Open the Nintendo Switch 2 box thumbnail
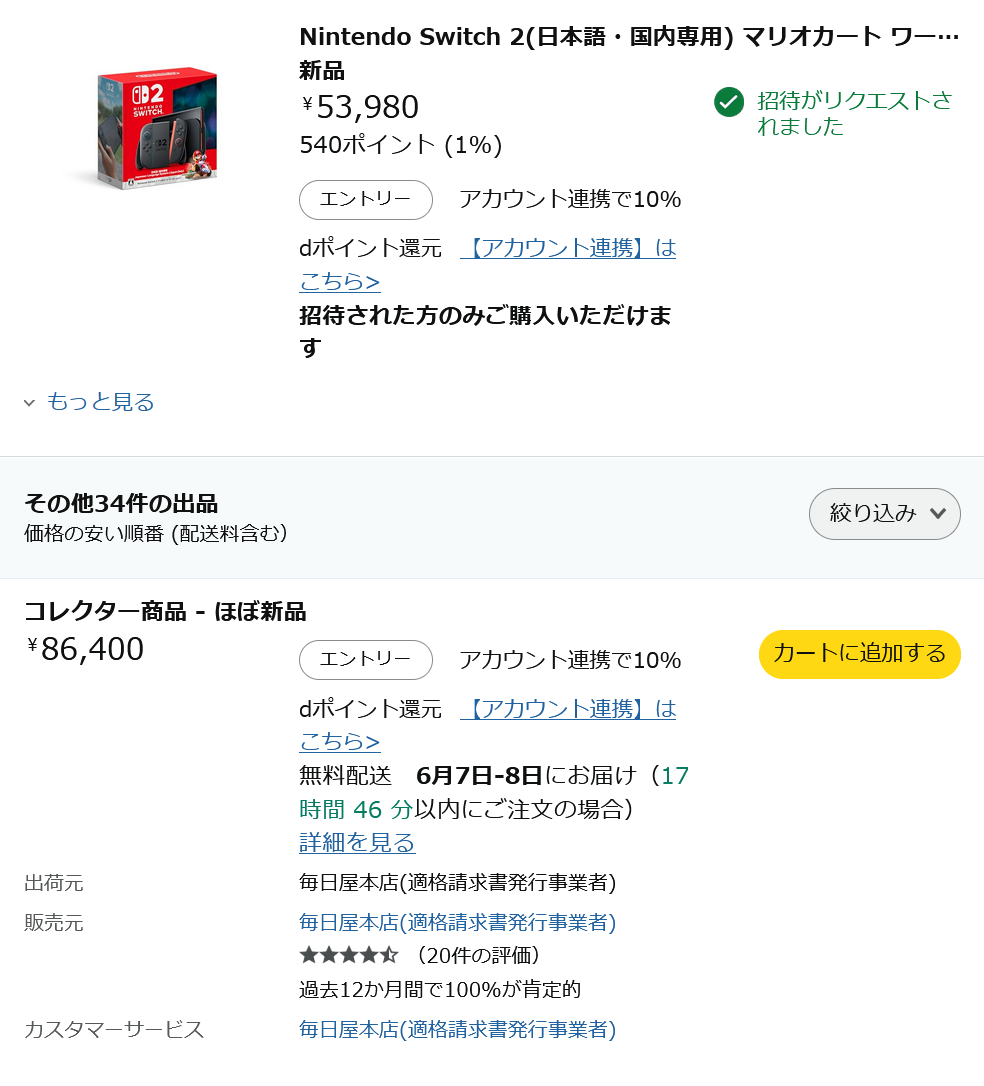 (158, 129)
